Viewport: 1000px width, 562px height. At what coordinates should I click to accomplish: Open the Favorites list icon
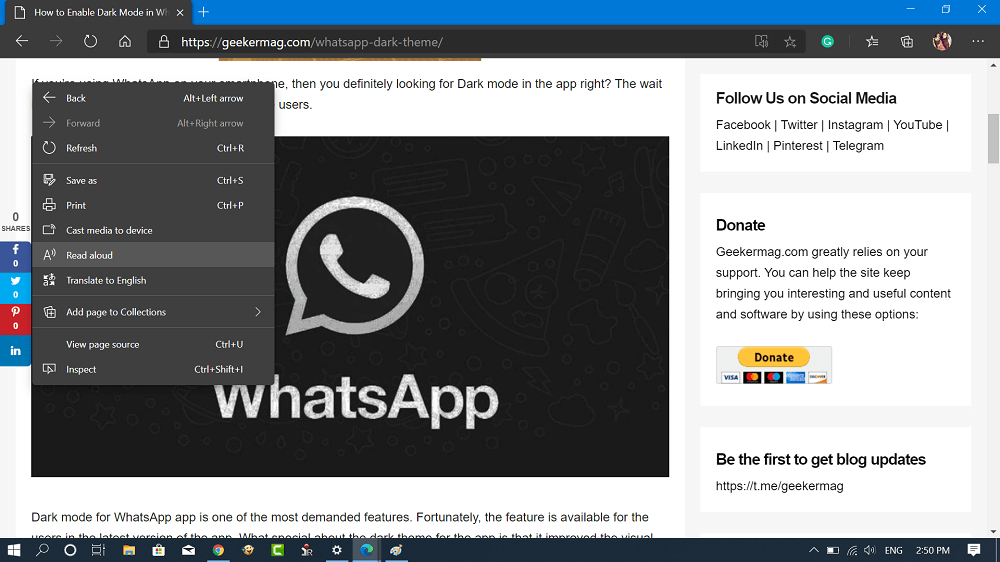pos(872,42)
